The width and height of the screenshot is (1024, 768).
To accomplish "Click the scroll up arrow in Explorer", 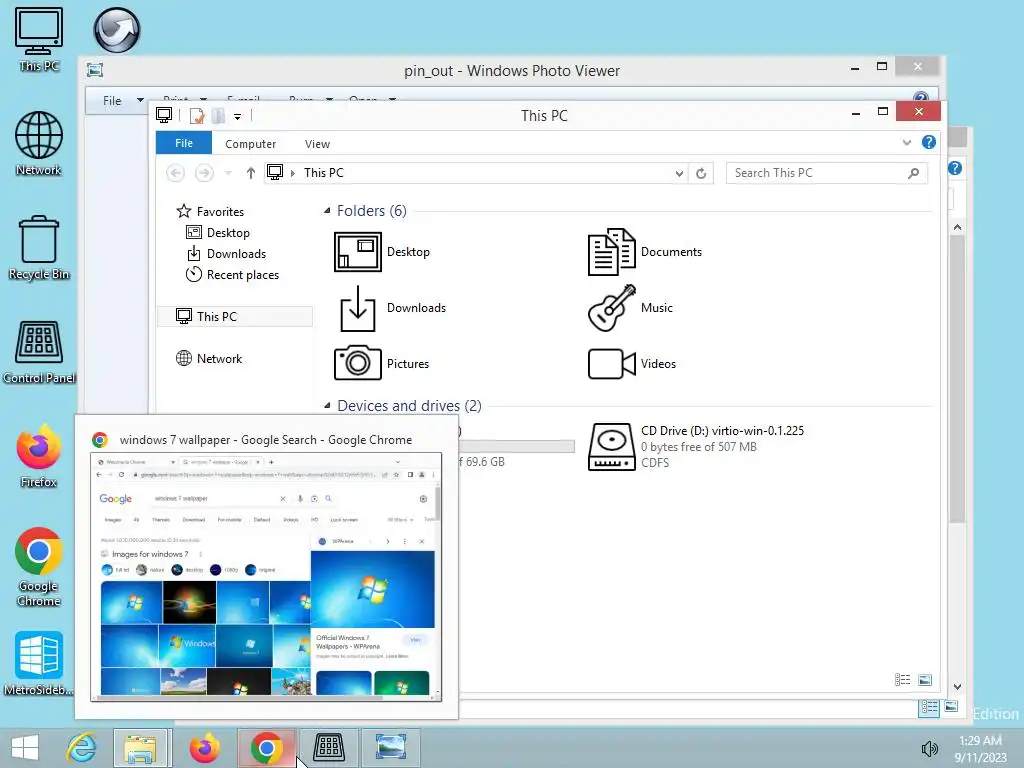I will click(957, 227).
